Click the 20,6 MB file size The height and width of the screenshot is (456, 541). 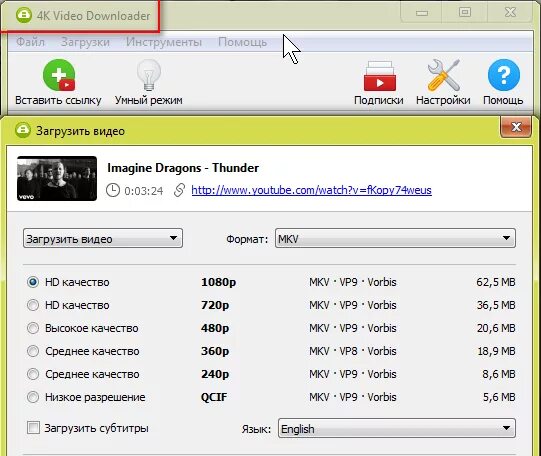click(496, 328)
